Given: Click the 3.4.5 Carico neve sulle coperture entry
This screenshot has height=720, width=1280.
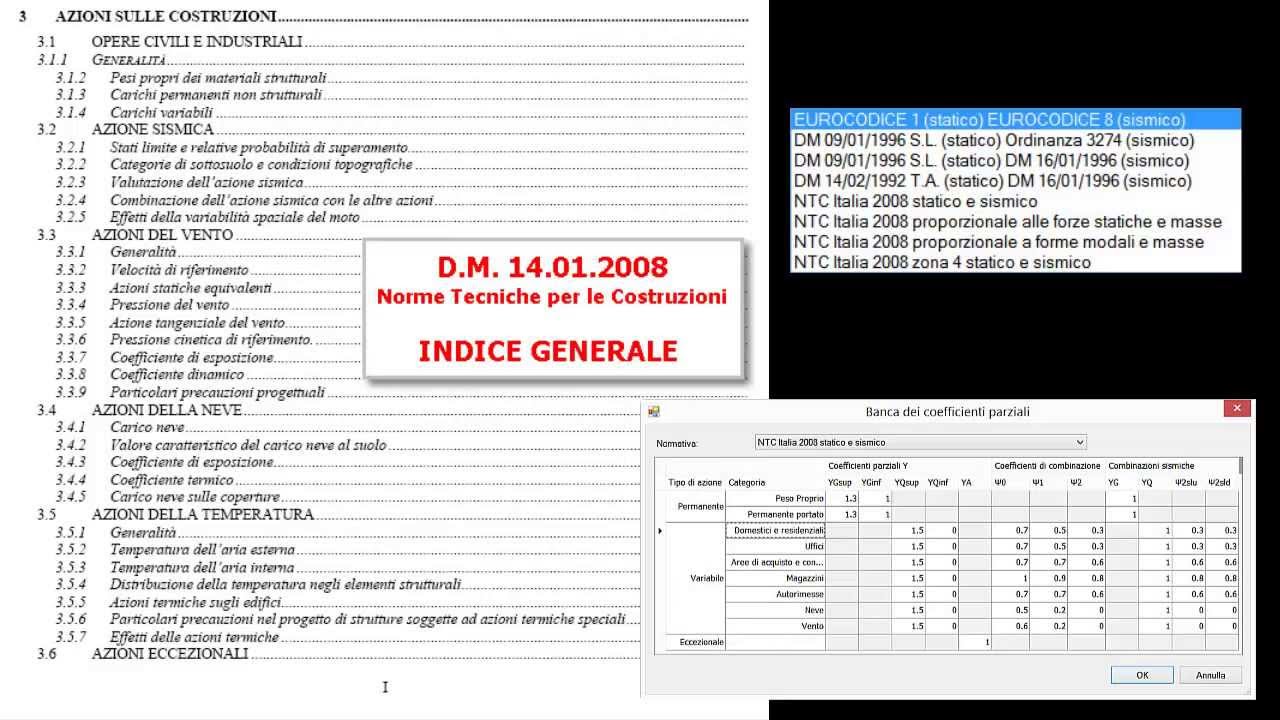Looking at the screenshot, I should click(168, 497).
